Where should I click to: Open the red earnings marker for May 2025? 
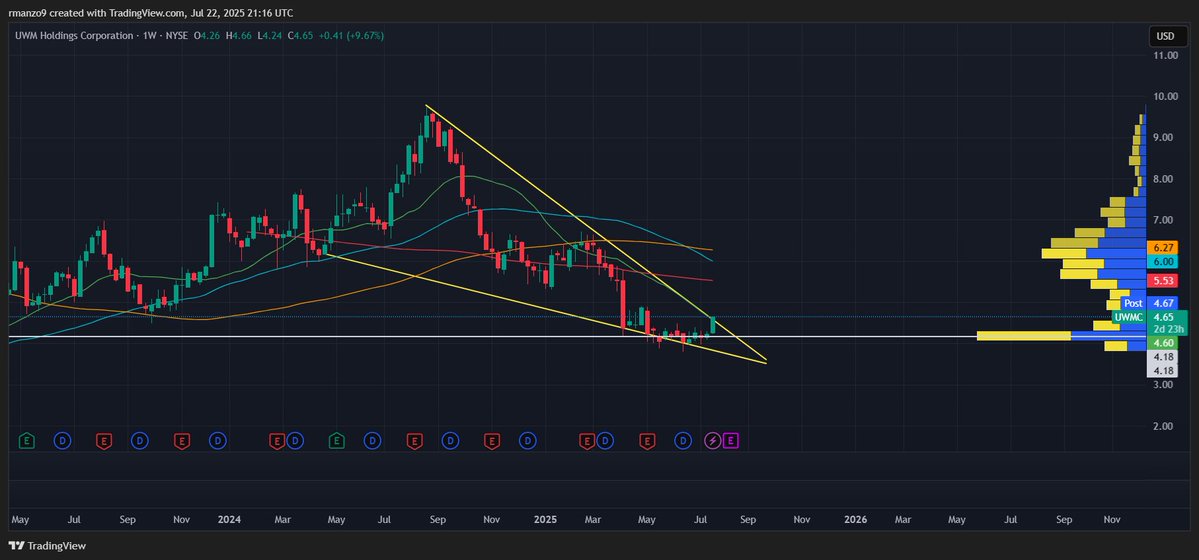[647, 441]
